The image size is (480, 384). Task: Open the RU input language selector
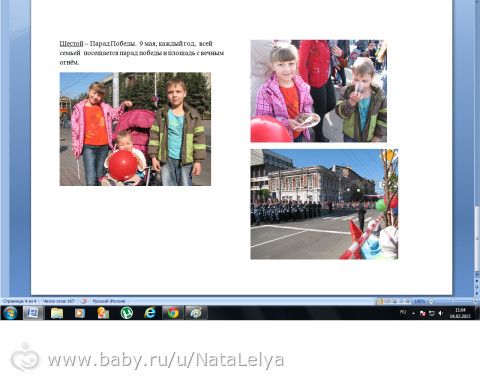[403, 312]
